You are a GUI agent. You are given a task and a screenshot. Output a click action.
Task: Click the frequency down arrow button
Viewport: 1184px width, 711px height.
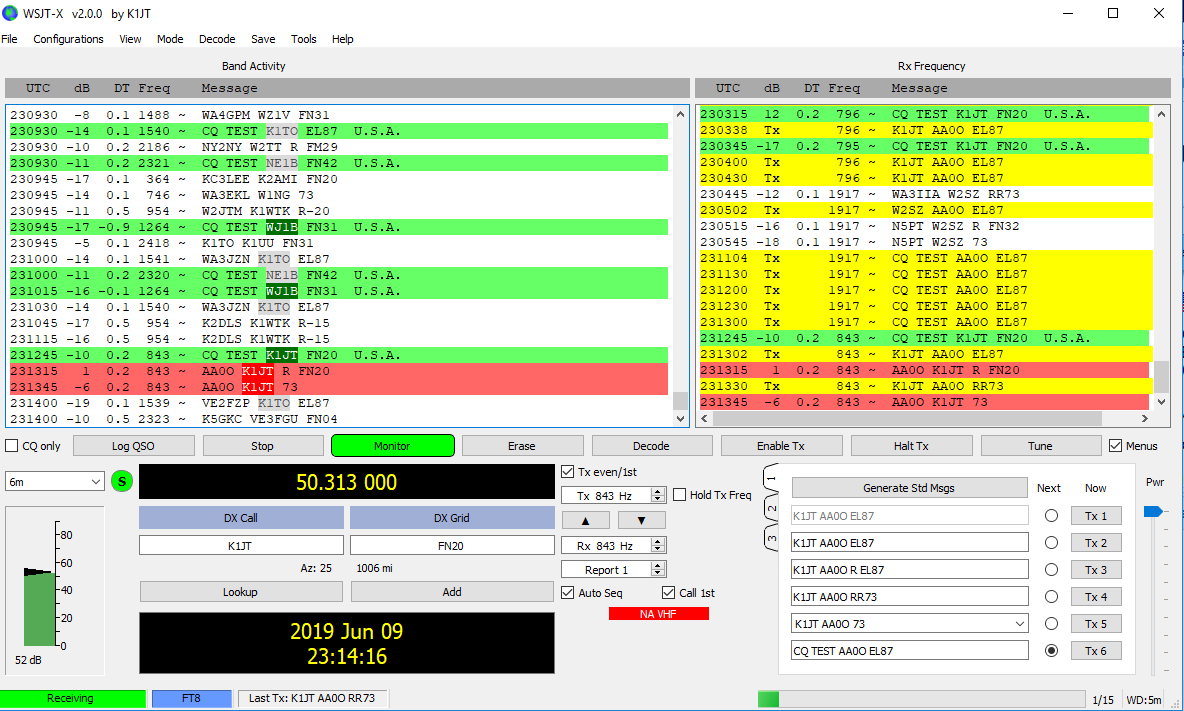(x=641, y=520)
